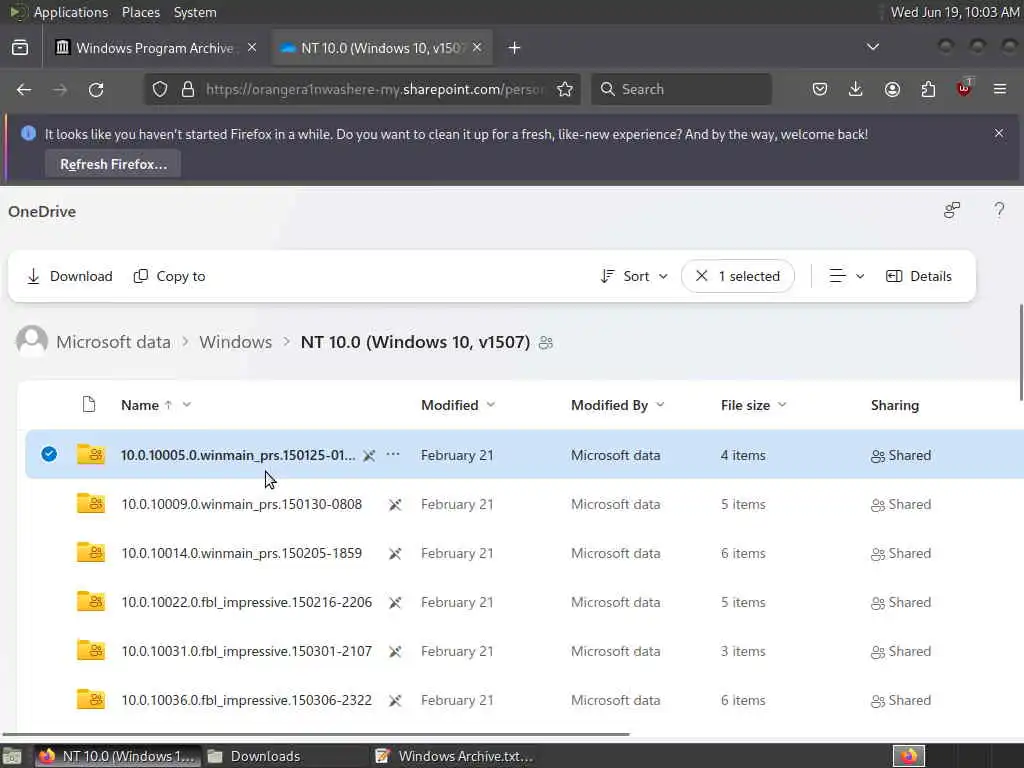Click folder icon of 10.0.10014.0.winmain_prs
Viewport: 1024px width, 768px height.
tap(91, 552)
